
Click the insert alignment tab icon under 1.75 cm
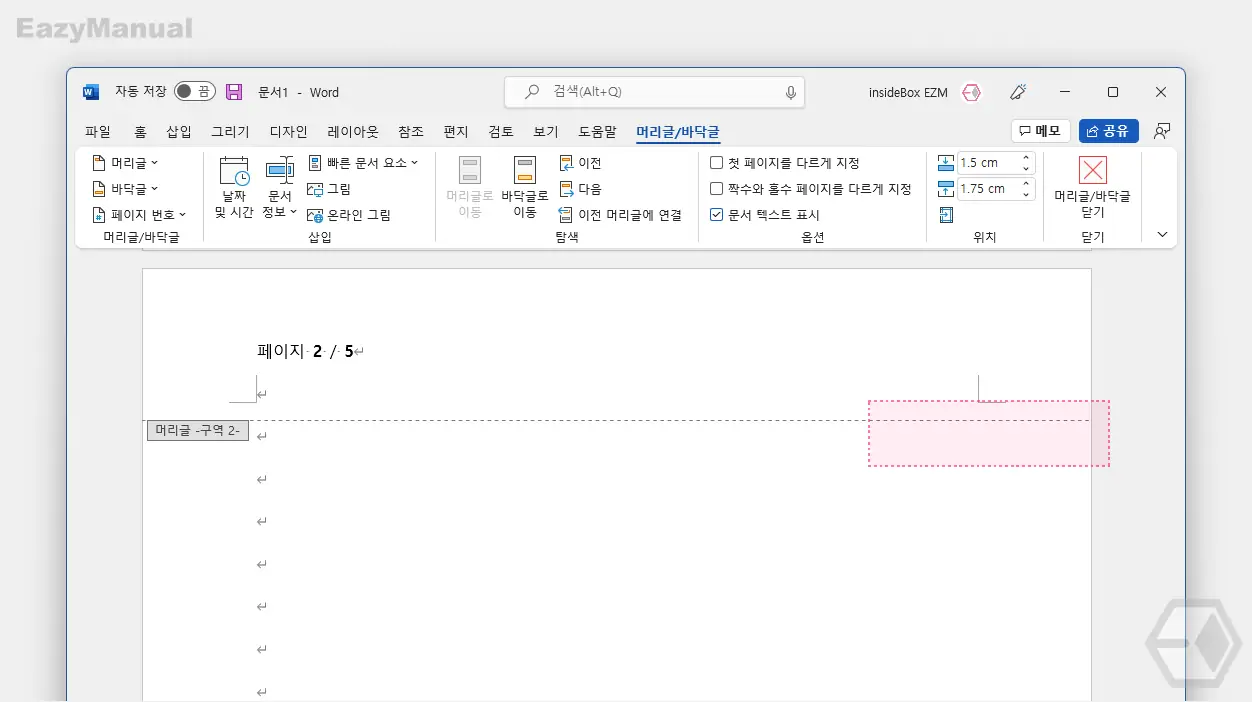(946, 214)
